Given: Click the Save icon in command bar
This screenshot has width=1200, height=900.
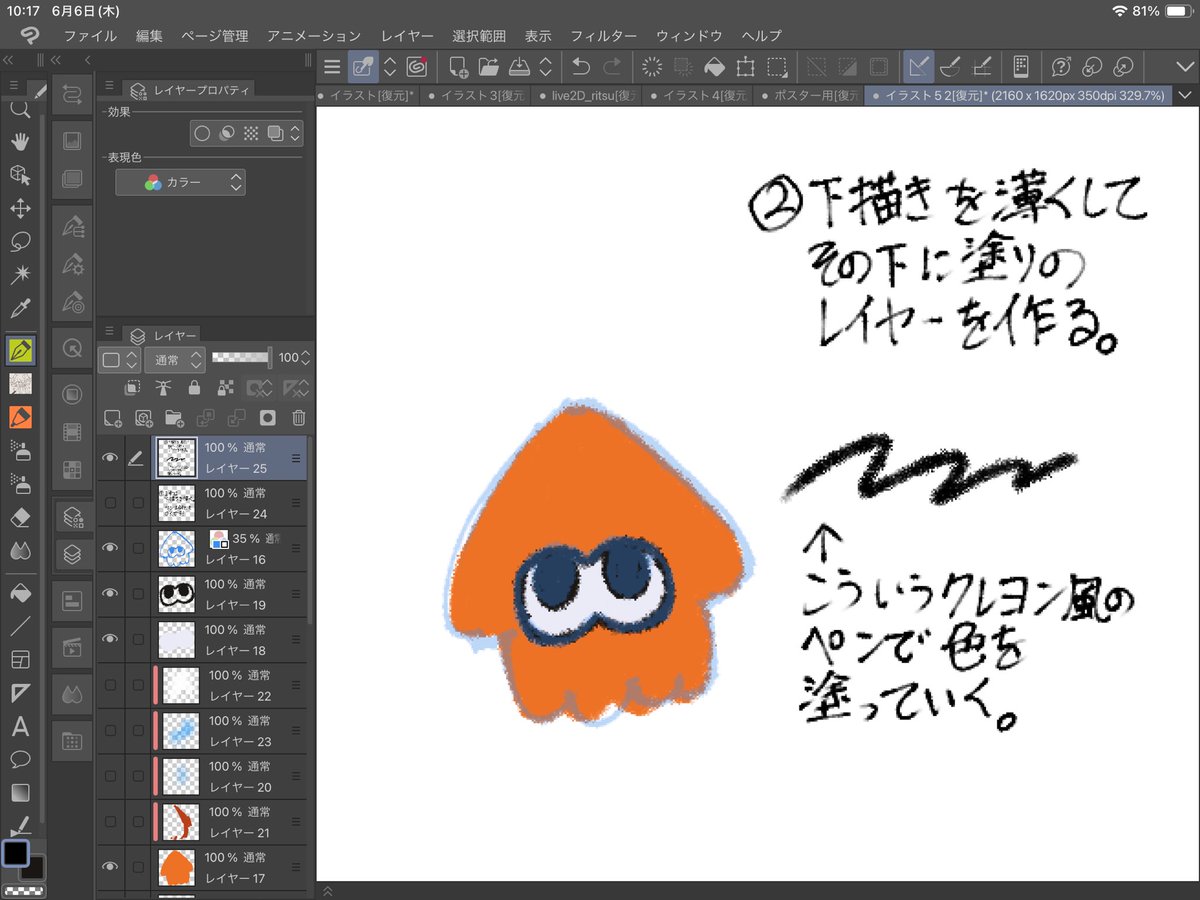Looking at the screenshot, I should coord(519,67).
